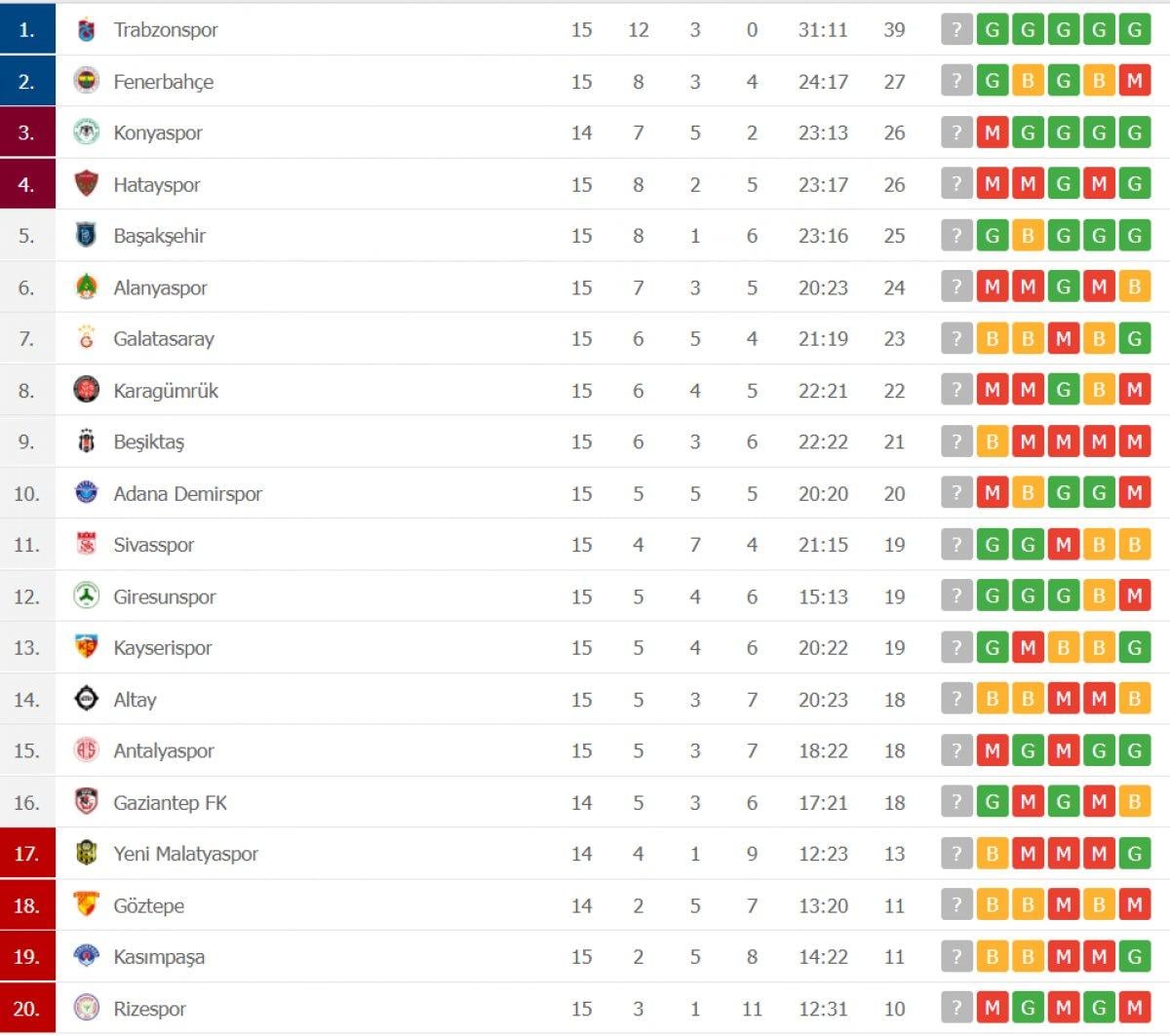Click Altay's most recent orange B result
1170x1036 pixels.
1134,699
